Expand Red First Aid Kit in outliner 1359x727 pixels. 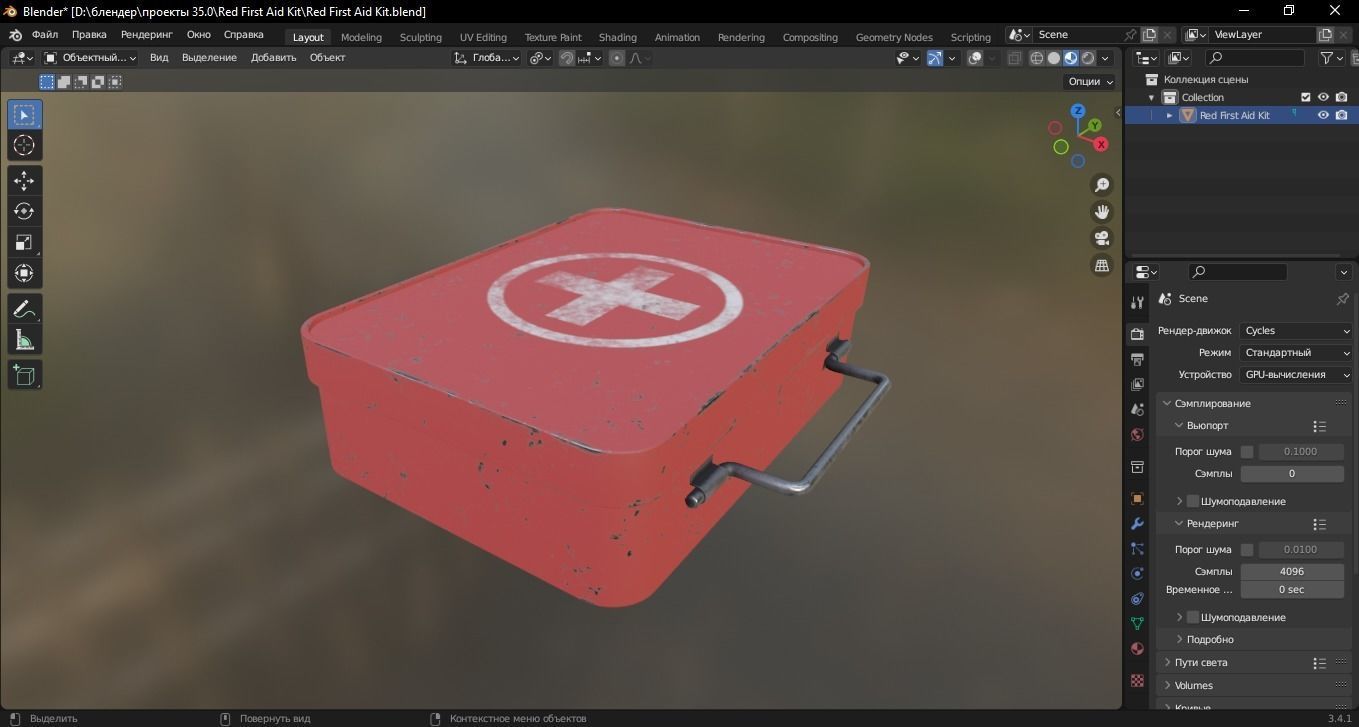(1170, 115)
